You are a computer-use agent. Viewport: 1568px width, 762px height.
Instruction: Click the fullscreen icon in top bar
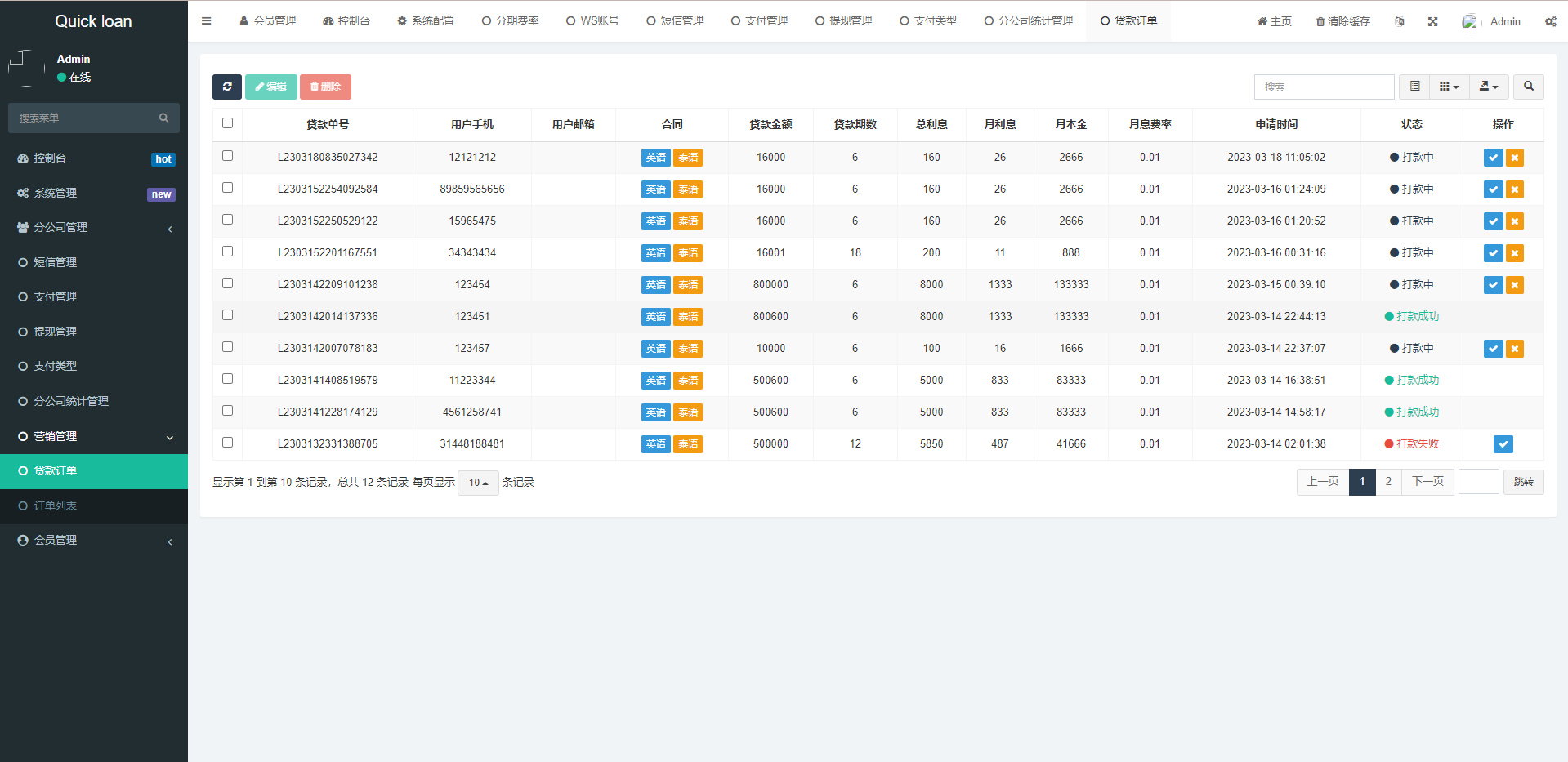pos(1432,22)
